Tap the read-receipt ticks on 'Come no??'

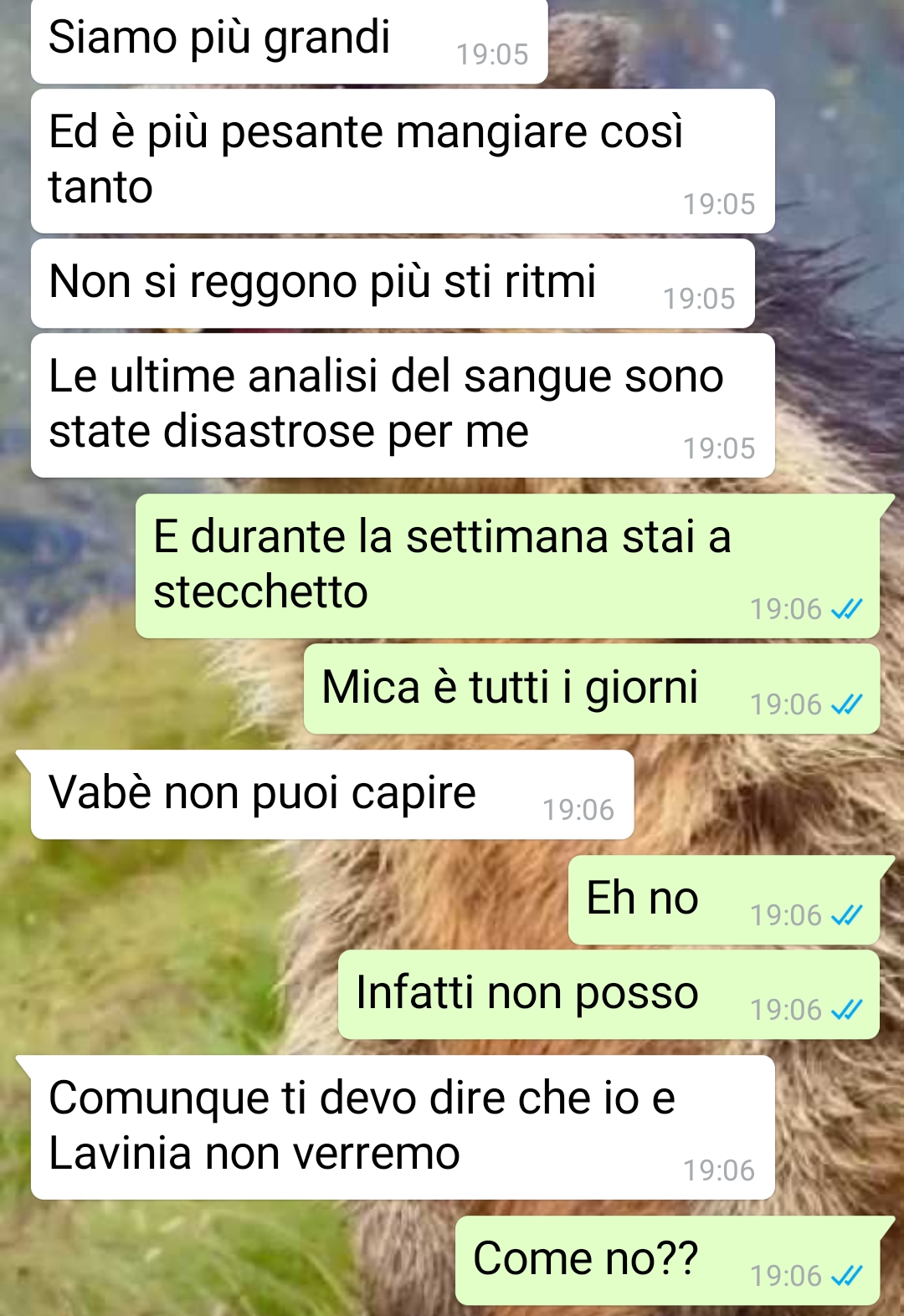846,1275
